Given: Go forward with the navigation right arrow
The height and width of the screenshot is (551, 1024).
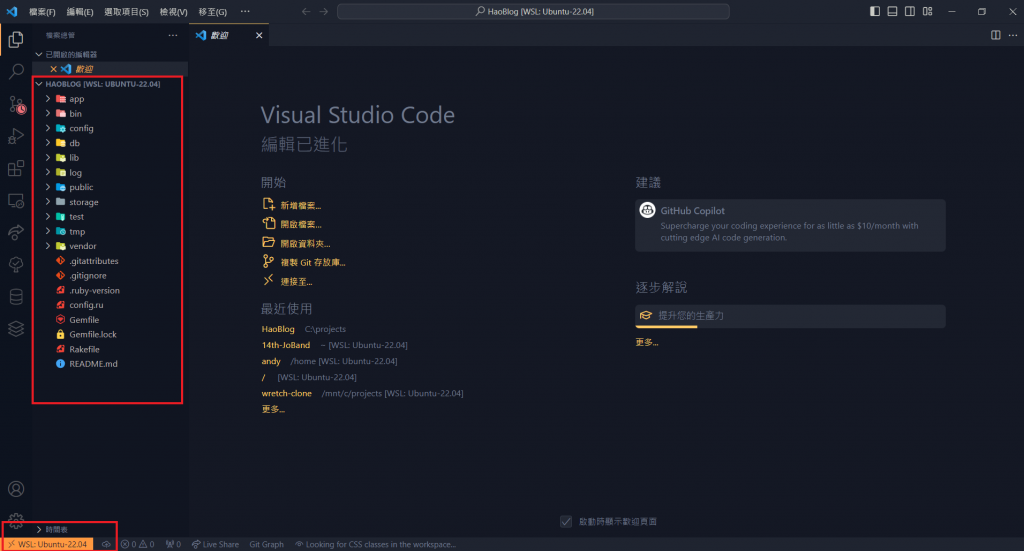Looking at the screenshot, I should (324, 12).
